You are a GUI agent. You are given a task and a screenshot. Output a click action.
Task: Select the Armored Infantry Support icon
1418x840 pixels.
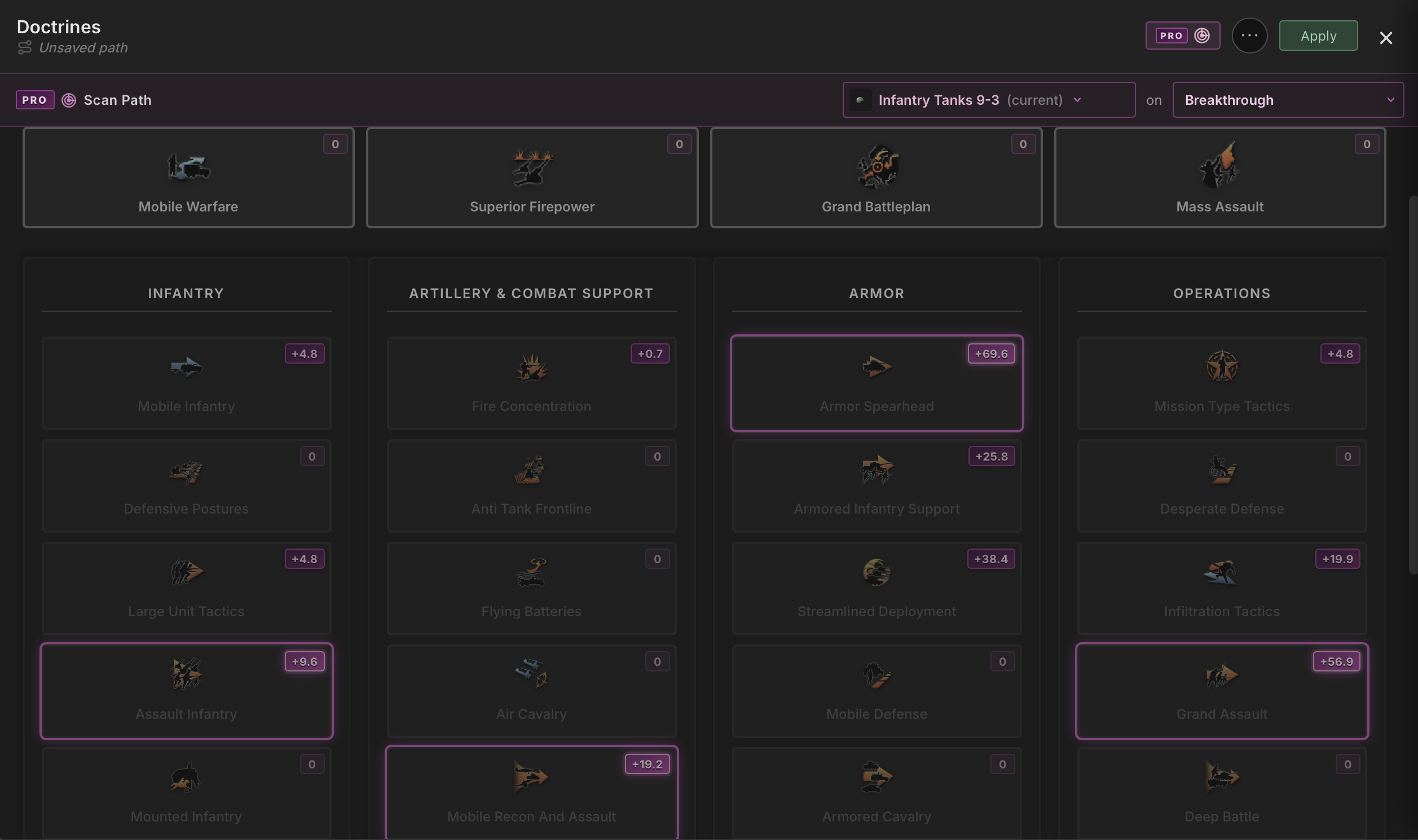click(876, 469)
